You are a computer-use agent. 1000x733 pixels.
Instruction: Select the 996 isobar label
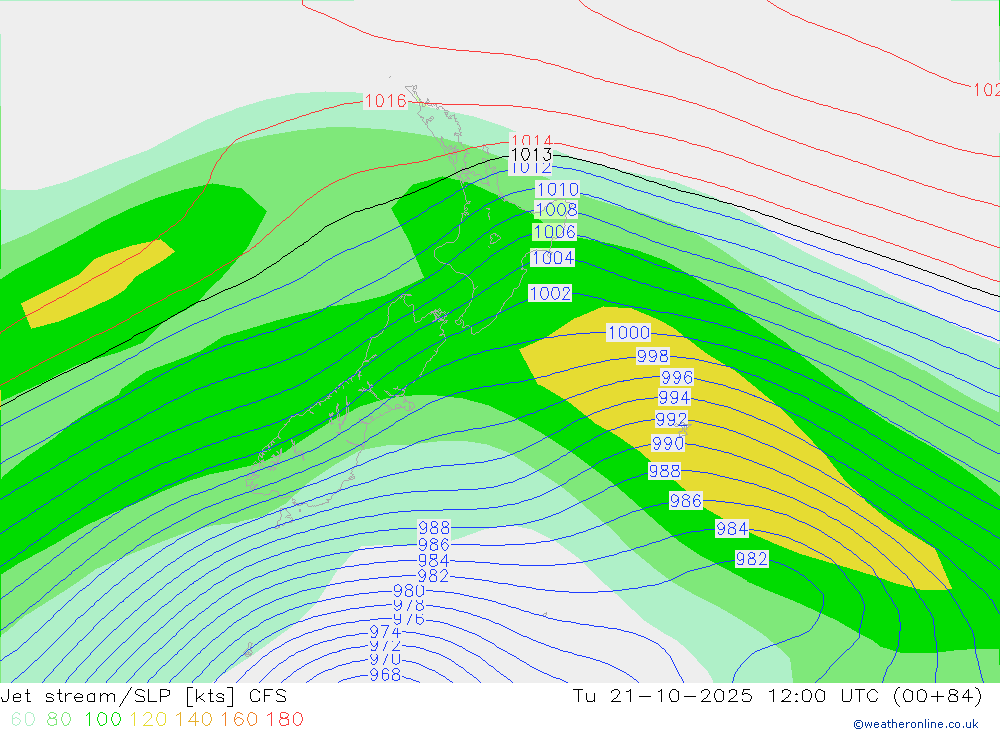click(677, 377)
